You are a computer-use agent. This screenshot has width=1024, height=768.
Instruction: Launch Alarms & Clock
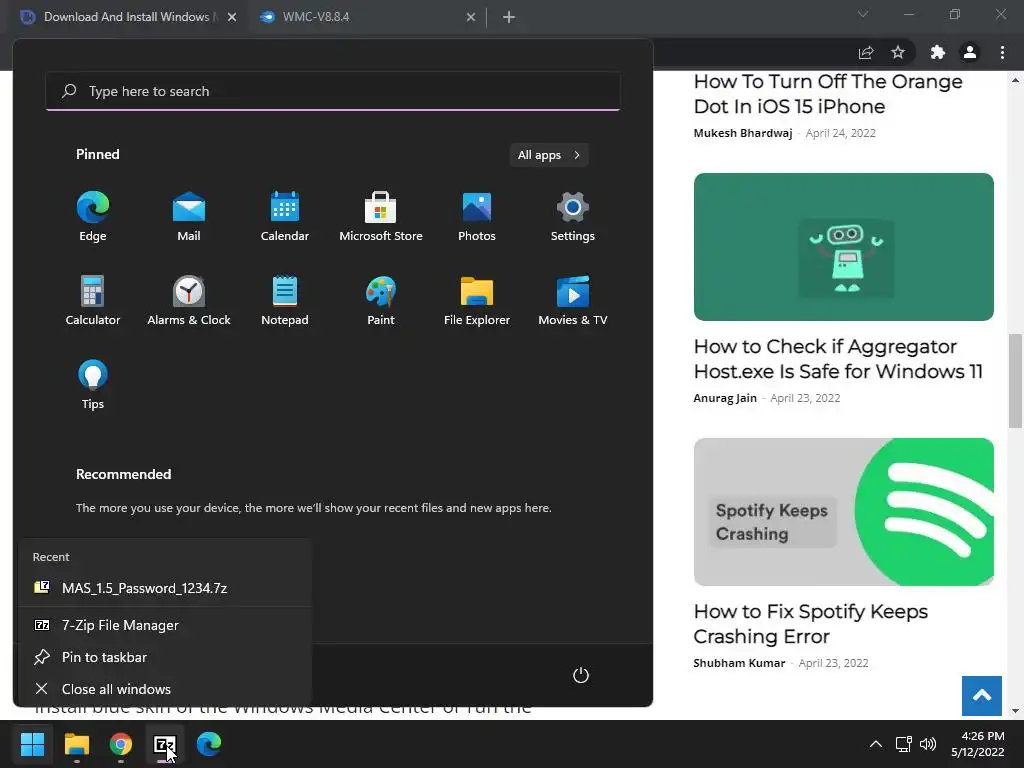pos(189,301)
